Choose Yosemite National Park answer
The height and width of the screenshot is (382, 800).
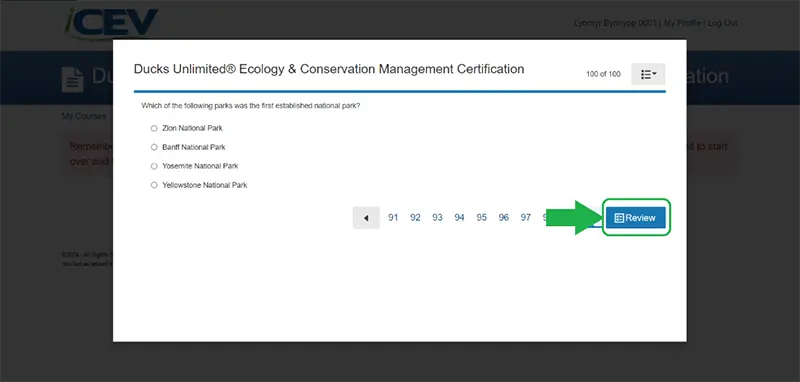click(154, 166)
